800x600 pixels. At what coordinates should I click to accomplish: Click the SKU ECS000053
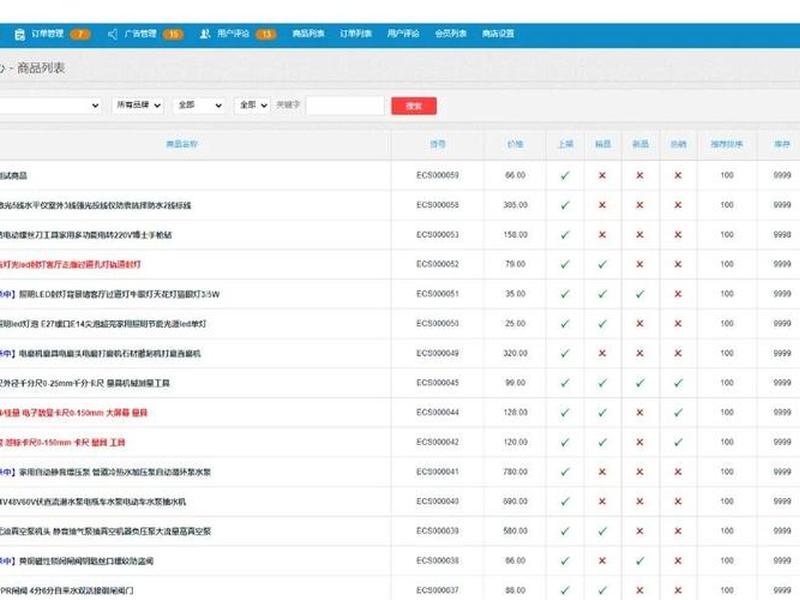pos(438,235)
